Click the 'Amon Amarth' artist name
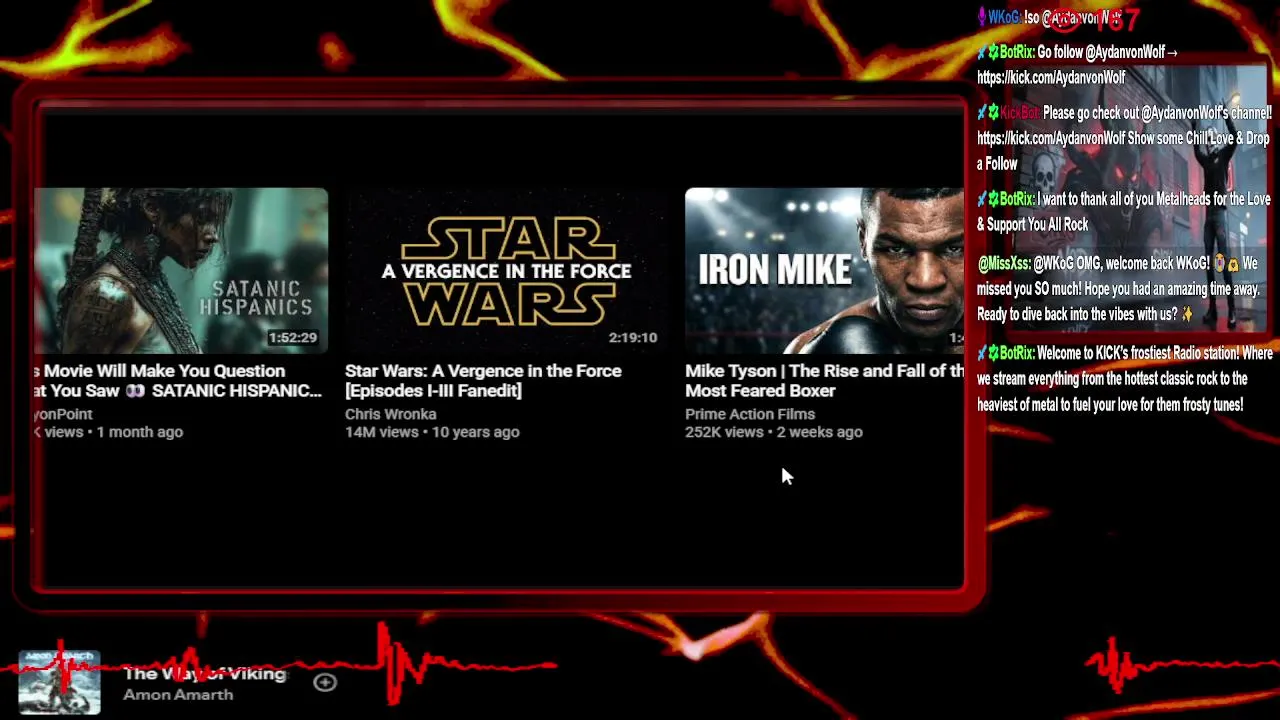This screenshot has width=1280, height=720. [x=178, y=695]
